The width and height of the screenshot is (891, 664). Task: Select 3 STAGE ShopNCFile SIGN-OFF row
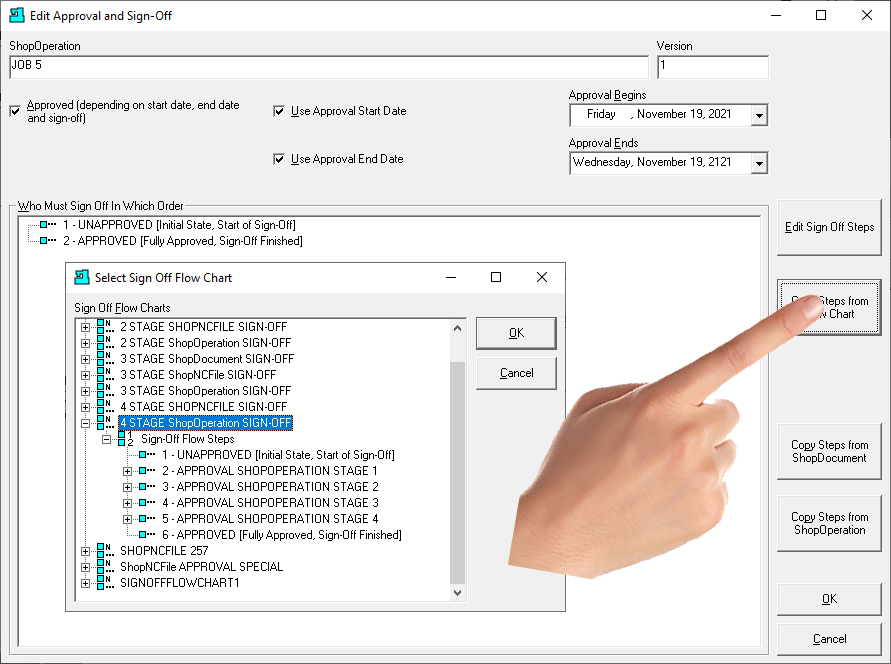point(198,374)
